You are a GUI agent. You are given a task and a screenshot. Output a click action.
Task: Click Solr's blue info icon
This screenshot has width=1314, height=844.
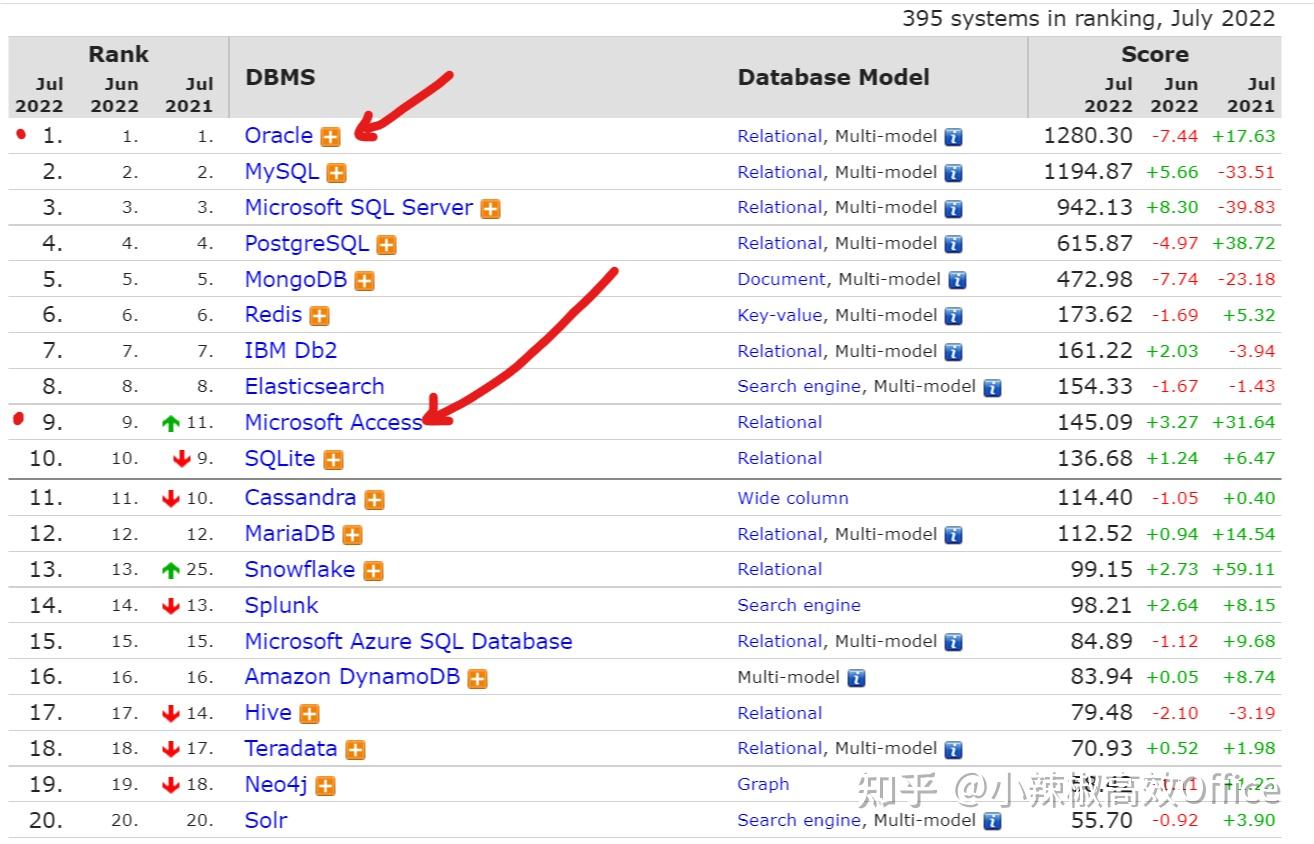[x=993, y=820]
